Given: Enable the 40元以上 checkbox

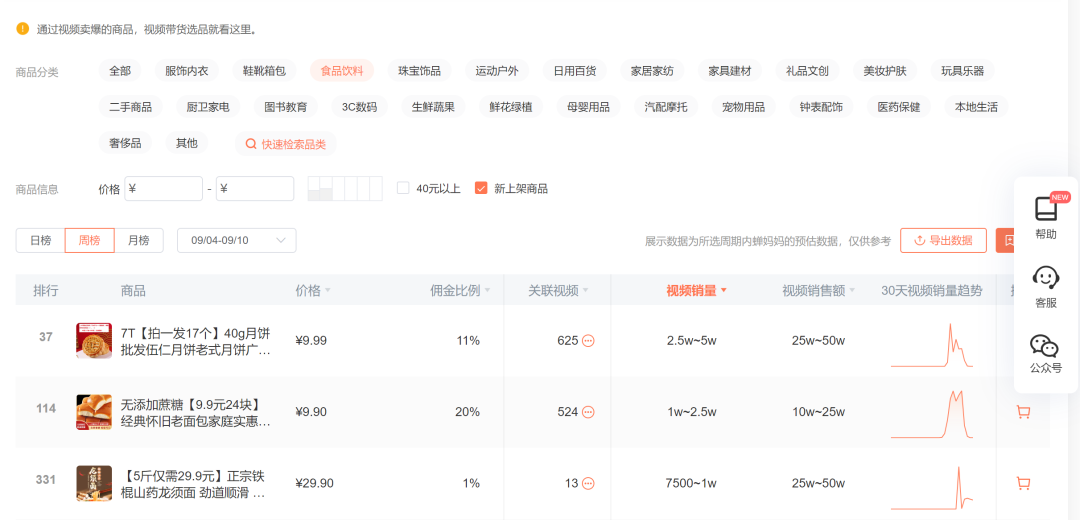Looking at the screenshot, I should coord(403,188).
